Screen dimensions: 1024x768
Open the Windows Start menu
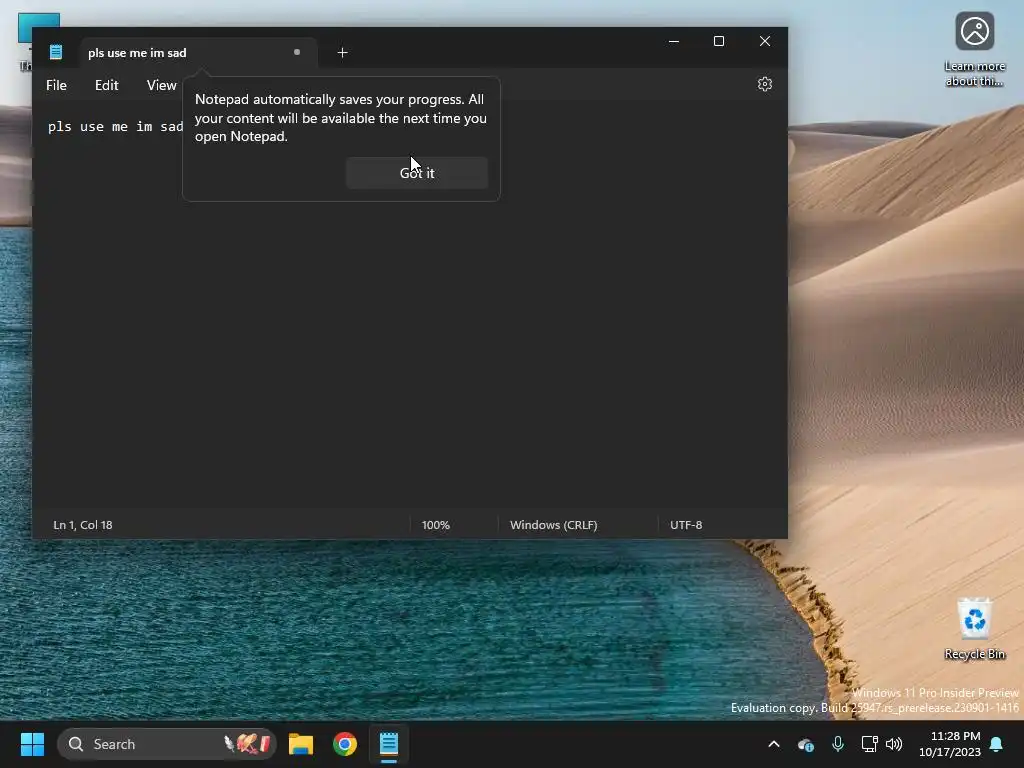click(x=32, y=744)
